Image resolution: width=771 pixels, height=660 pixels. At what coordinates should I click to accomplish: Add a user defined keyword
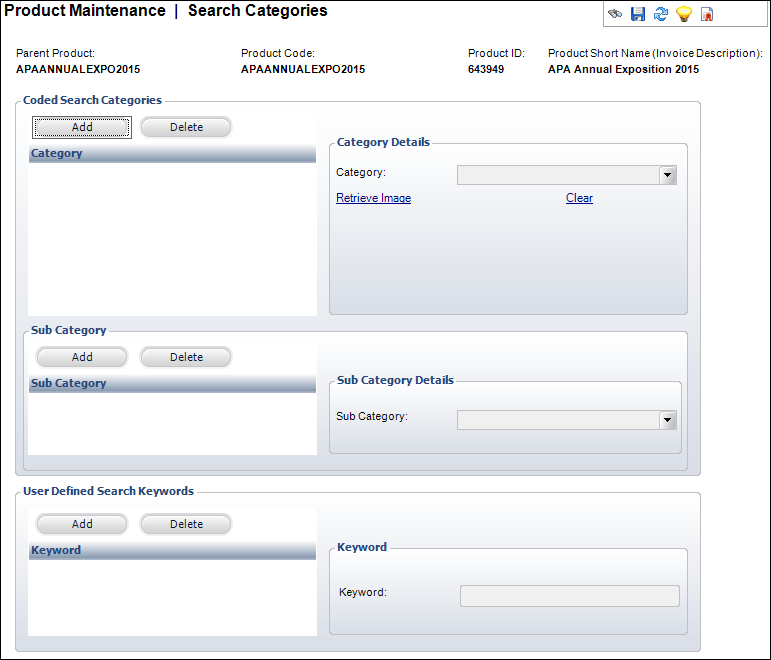[82, 524]
